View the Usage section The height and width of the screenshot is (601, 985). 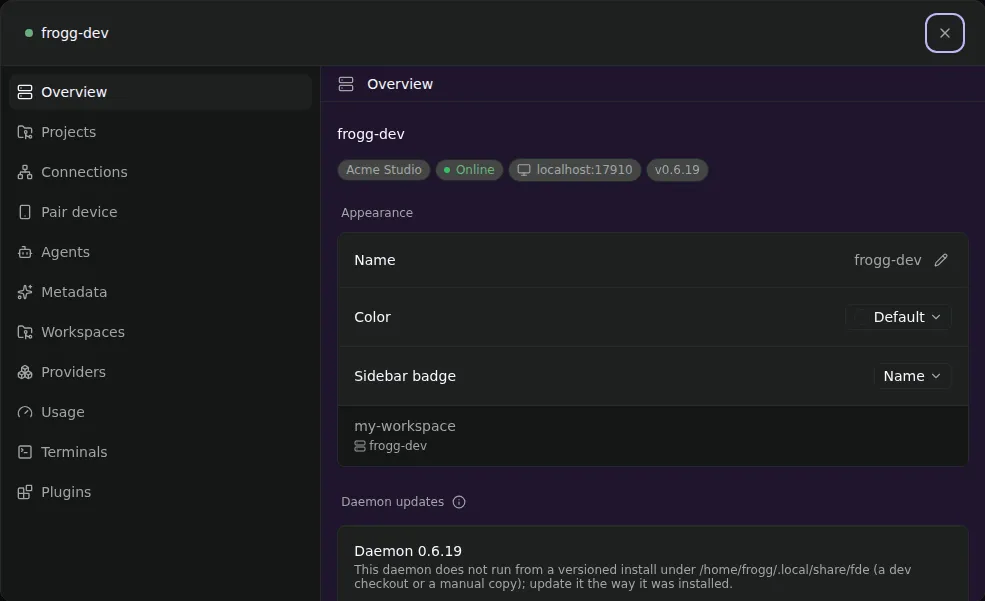pyautogui.click(x=161, y=412)
